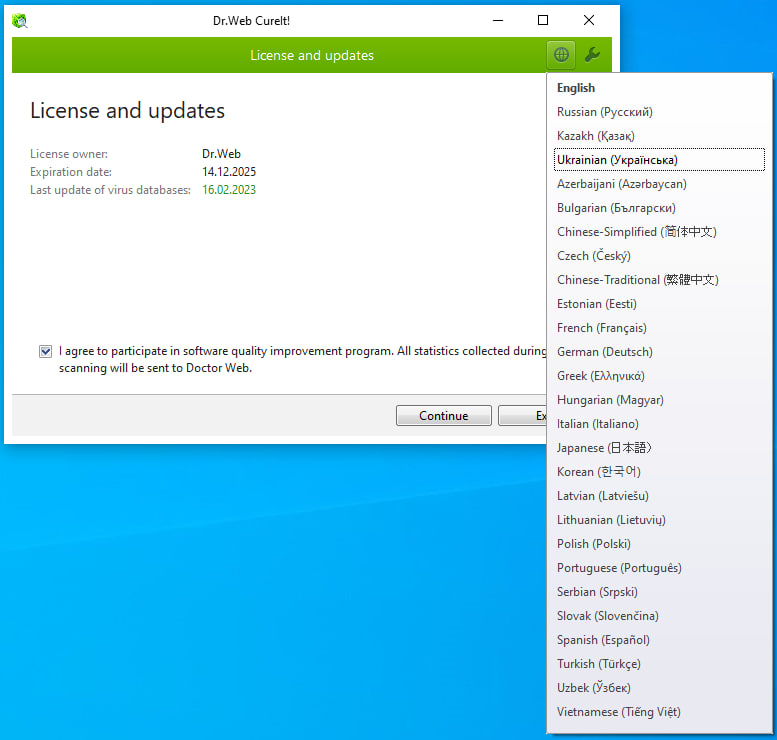Switch to Chinese-Simplified language
777x740 pixels.
[x=659, y=232]
